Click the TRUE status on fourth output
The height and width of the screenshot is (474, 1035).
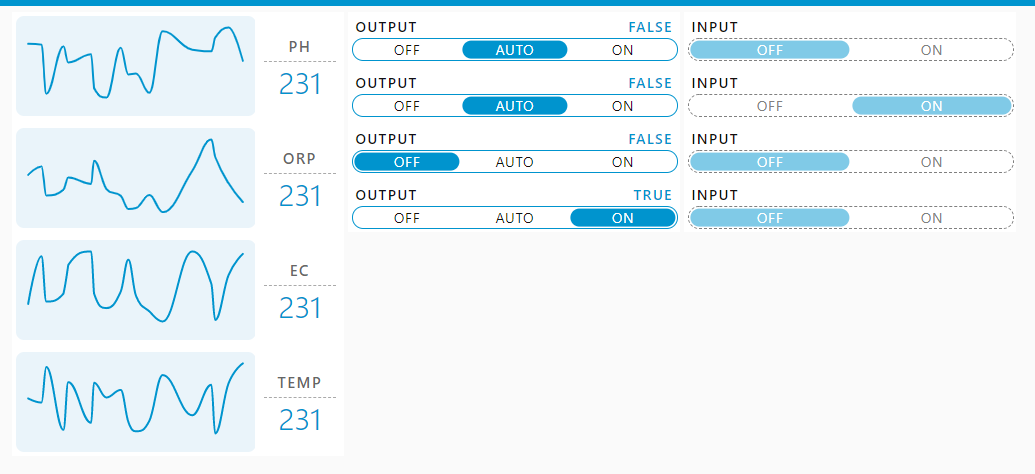(653, 195)
